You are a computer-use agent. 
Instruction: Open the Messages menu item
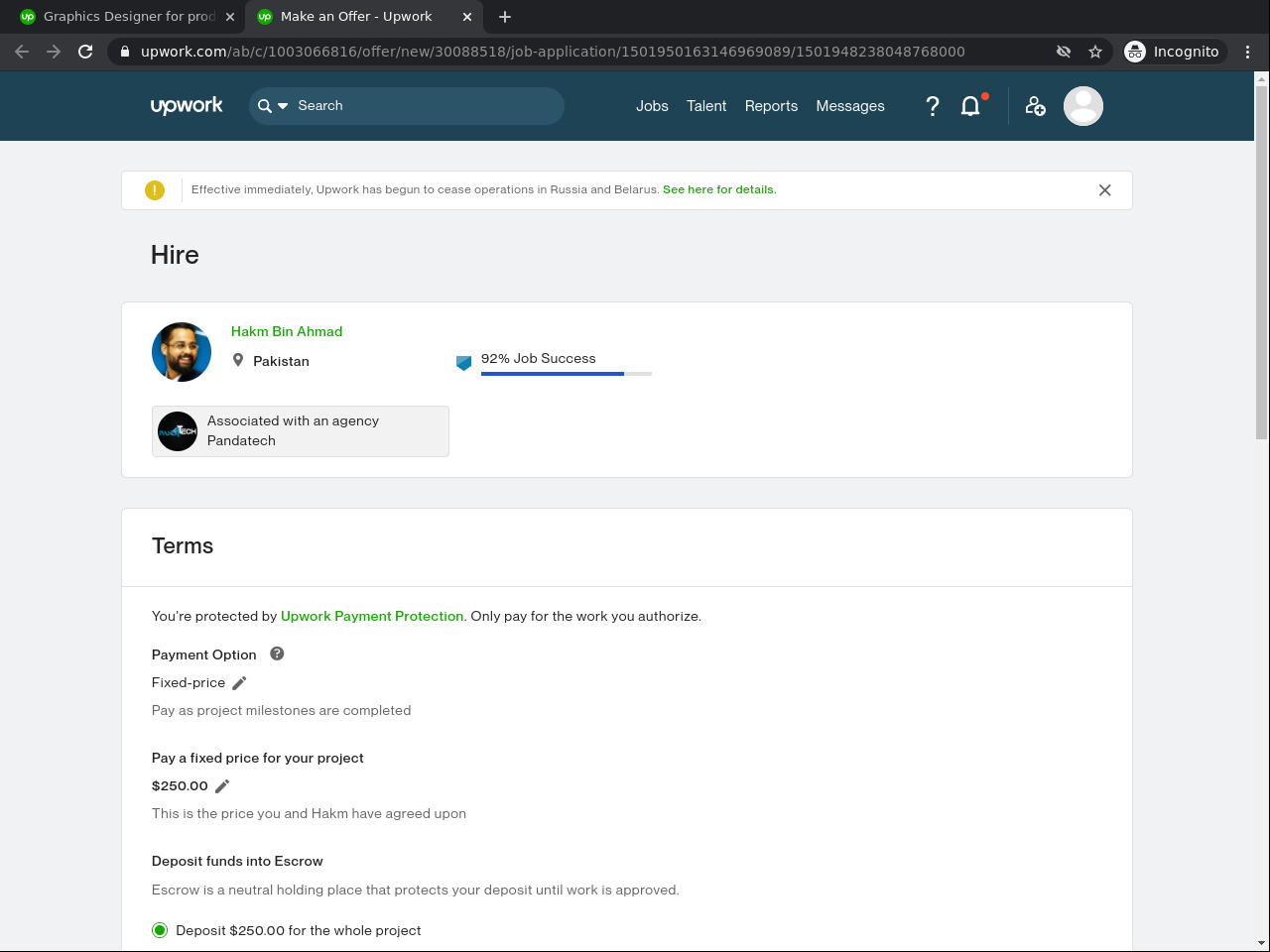(x=850, y=106)
